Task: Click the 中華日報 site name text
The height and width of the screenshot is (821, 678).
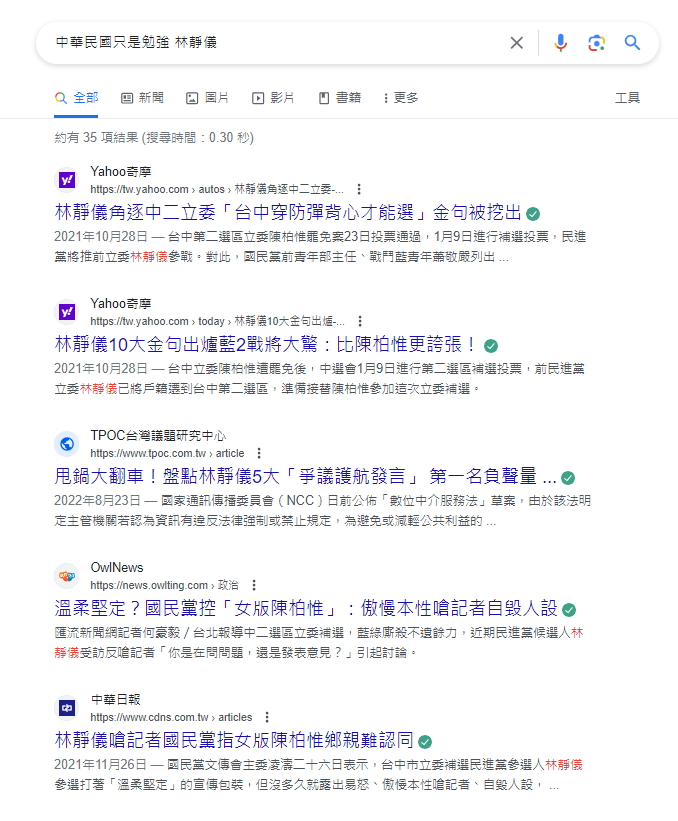Action: [x=116, y=700]
